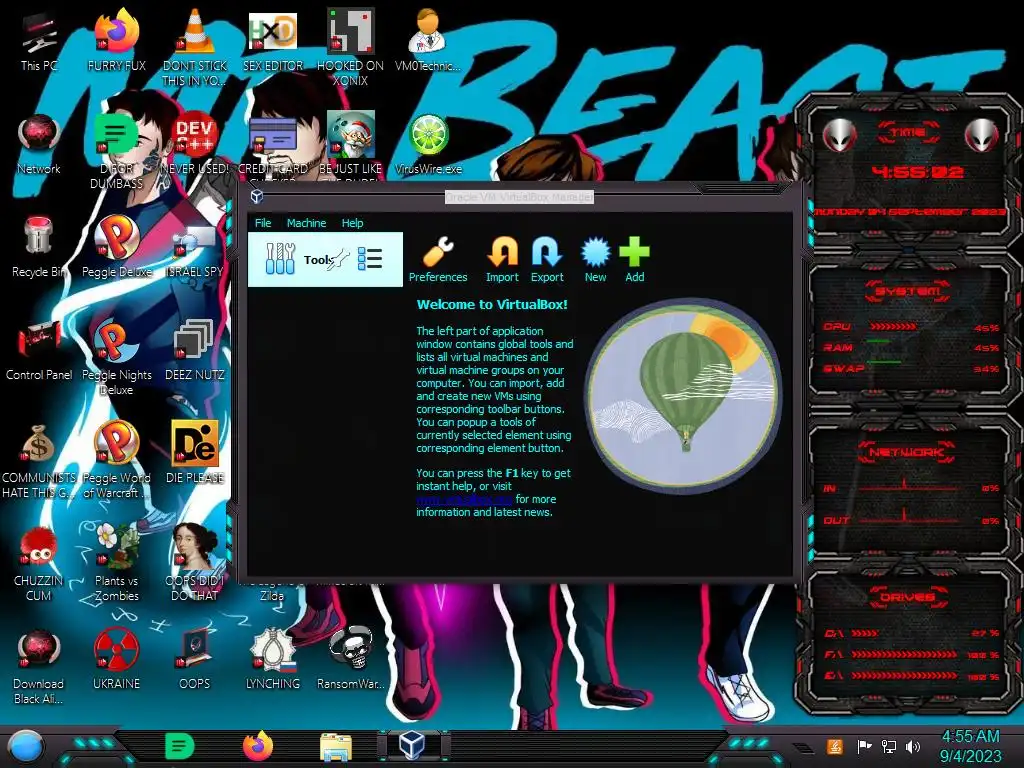This screenshot has height=768, width=1024.
Task: Launch Peggle Nights Deluxe shortcut
Action: coord(116,357)
